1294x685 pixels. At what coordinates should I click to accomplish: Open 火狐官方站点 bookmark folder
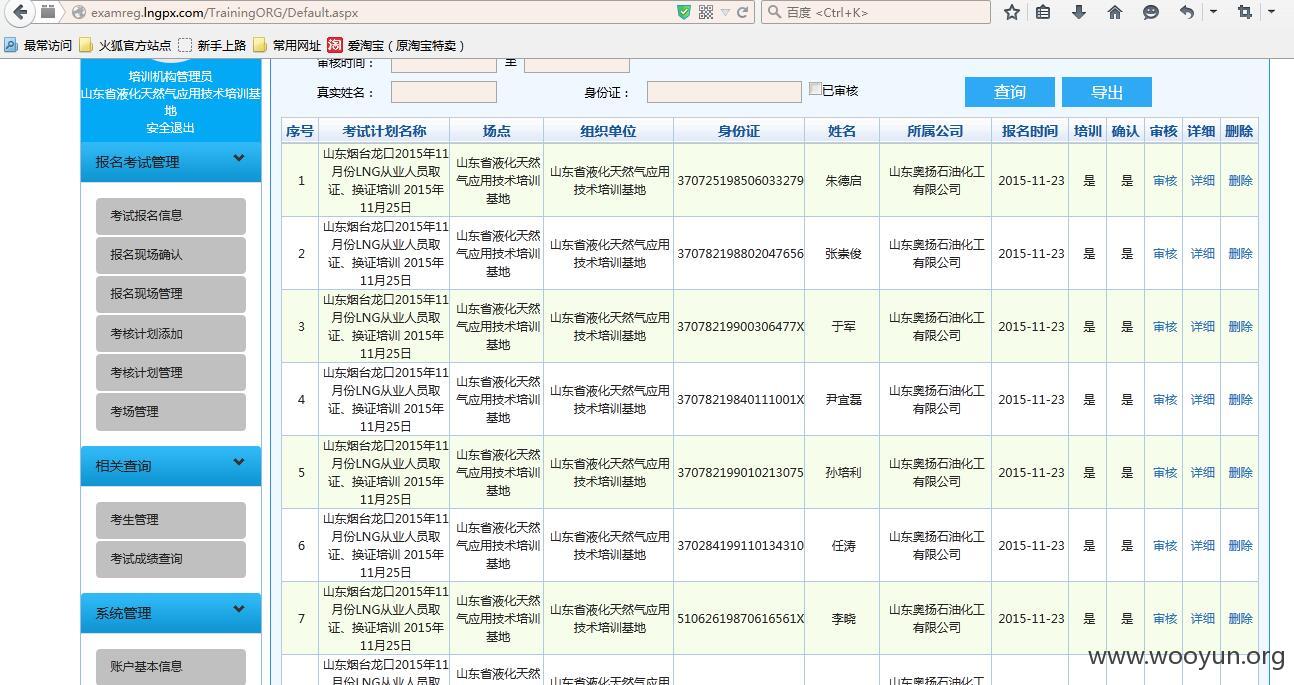125,45
